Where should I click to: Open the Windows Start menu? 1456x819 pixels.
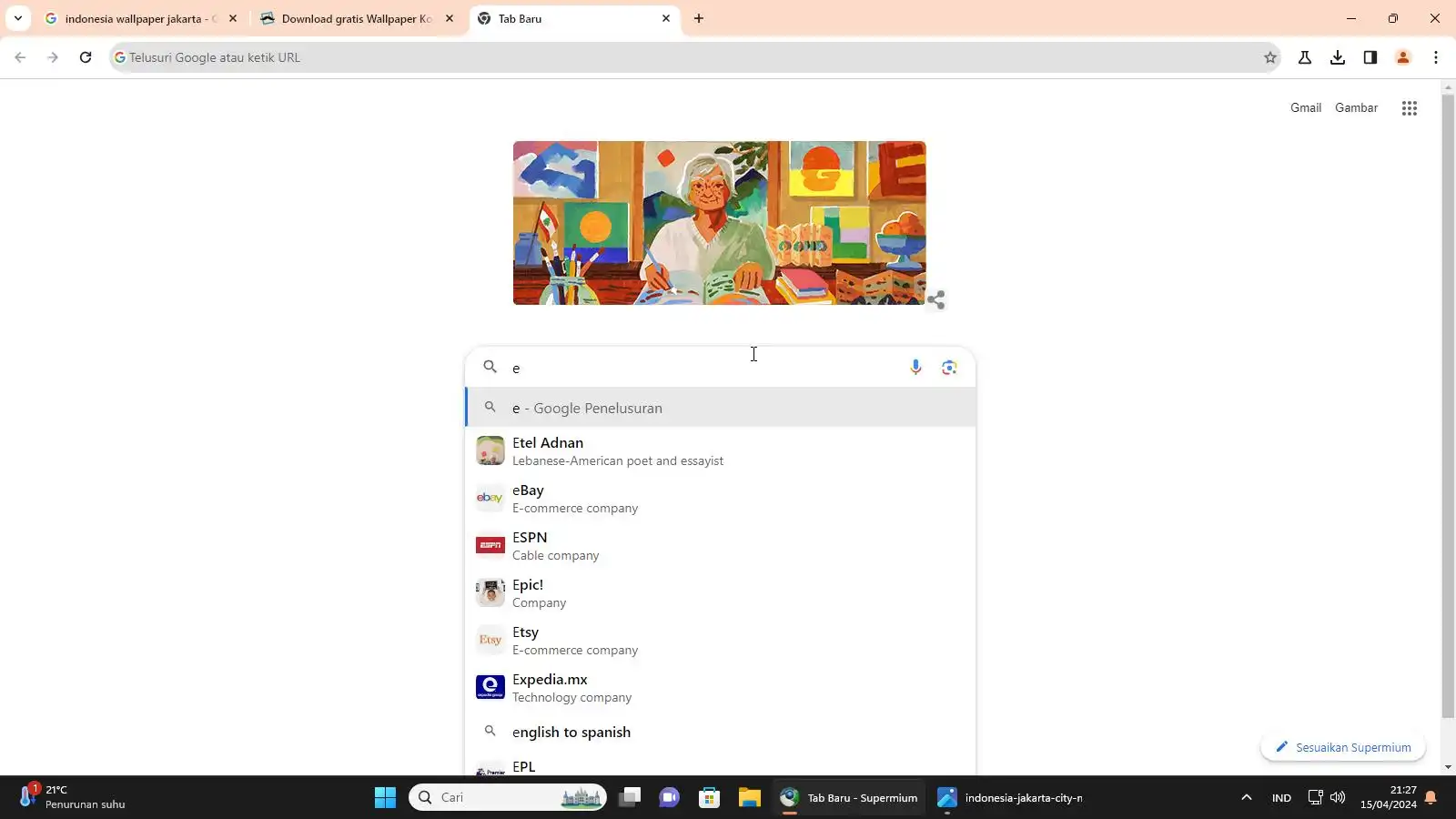(385, 797)
